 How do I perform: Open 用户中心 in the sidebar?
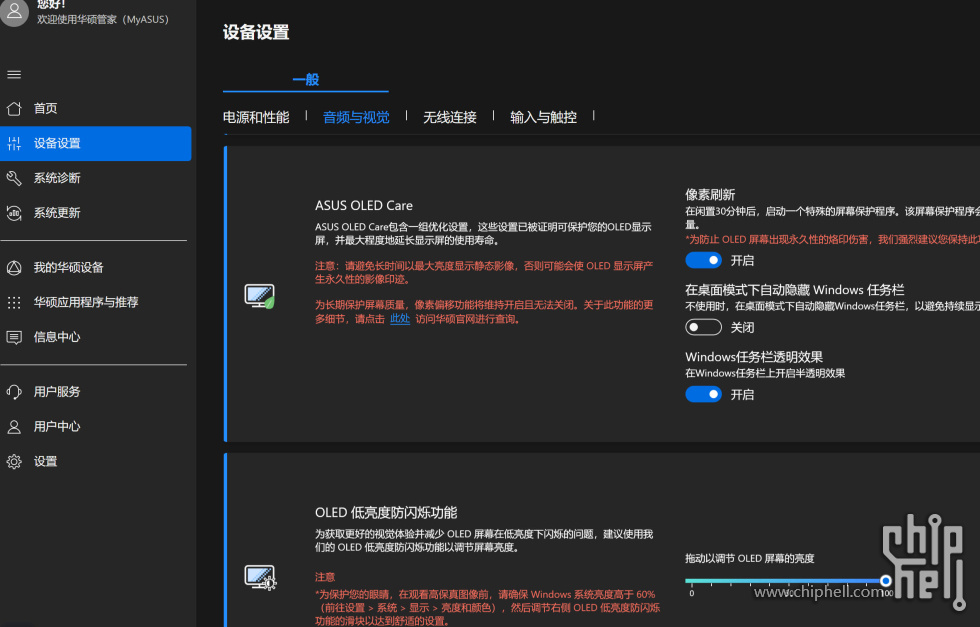[96, 427]
